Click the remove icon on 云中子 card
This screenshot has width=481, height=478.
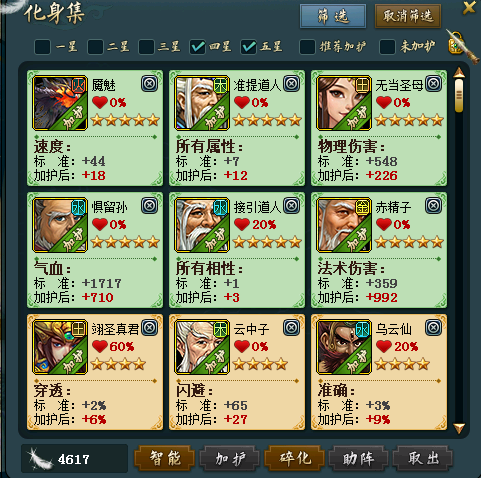pyautogui.click(x=292, y=328)
